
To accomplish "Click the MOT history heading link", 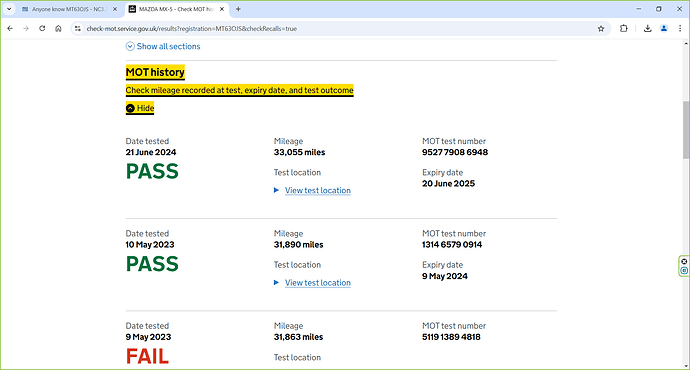I will tap(155, 72).
